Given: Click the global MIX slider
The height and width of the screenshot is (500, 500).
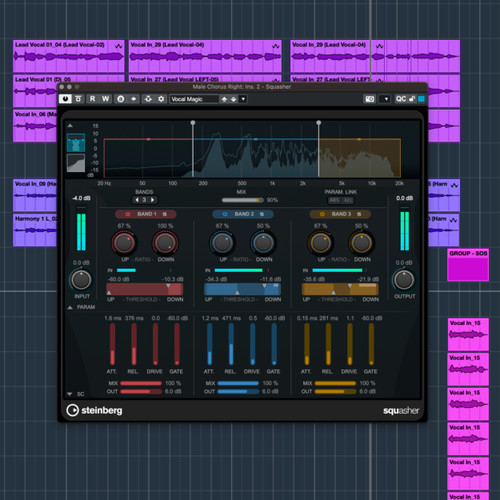Looking at the screenshot, I should coord(243,200).
